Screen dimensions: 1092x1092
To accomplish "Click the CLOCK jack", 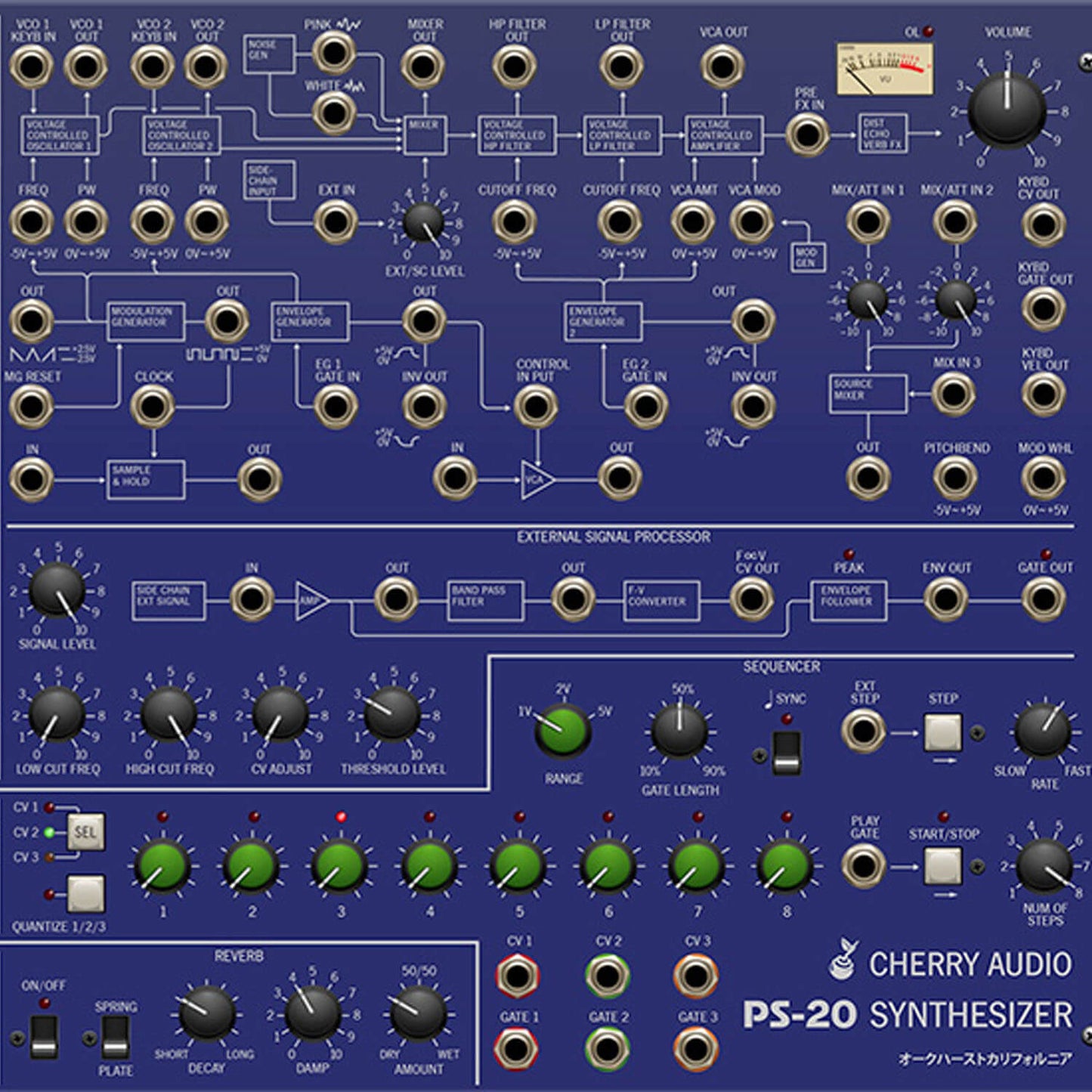I will coord(153,407).
